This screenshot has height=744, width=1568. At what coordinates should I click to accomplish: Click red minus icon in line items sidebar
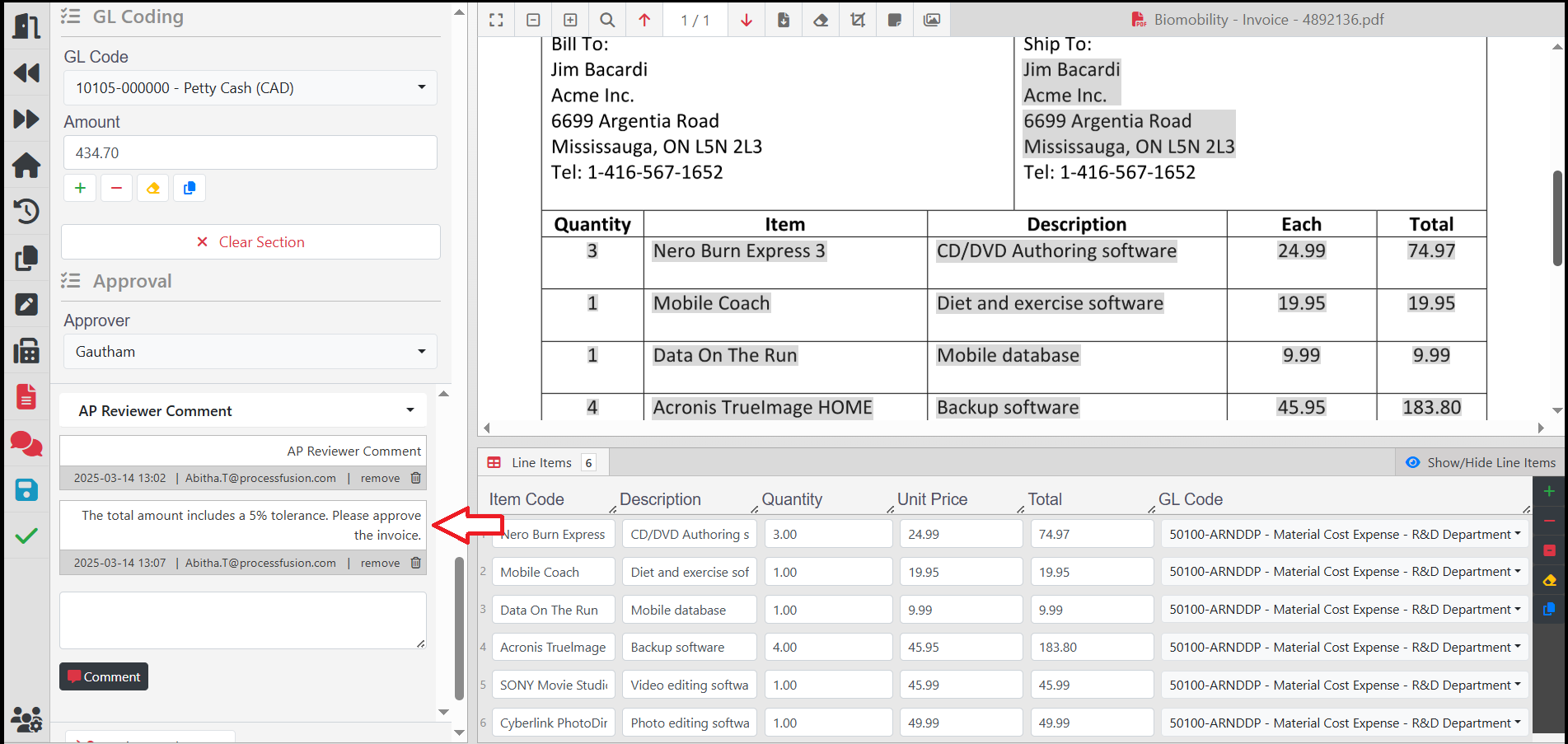click(1549, 521)
